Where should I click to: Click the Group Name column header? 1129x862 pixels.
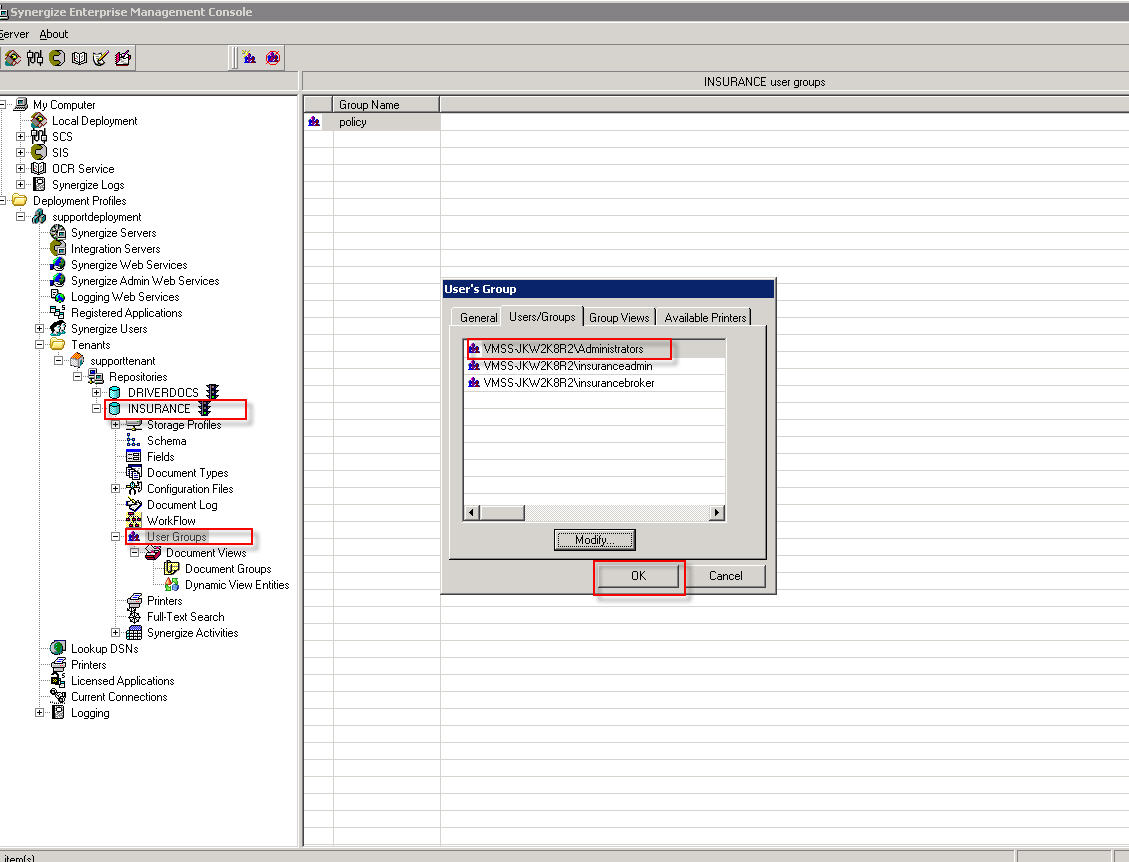pyautogui.click(x=386, y=104)
